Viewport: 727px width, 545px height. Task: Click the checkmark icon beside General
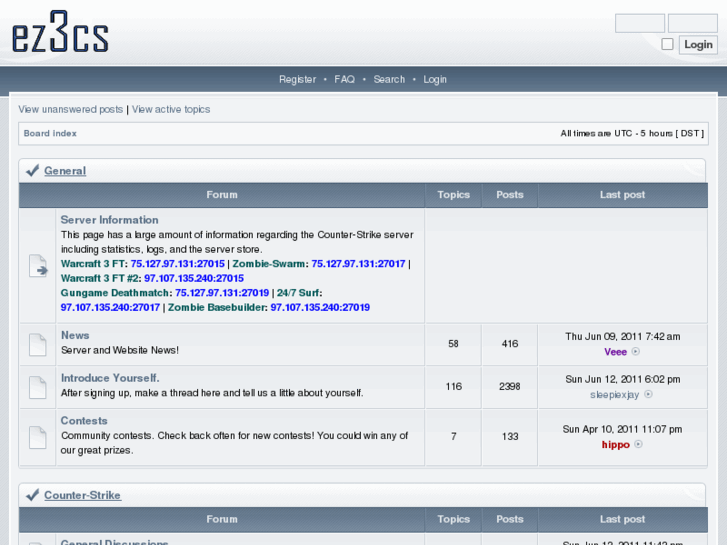tap(32, 170)
